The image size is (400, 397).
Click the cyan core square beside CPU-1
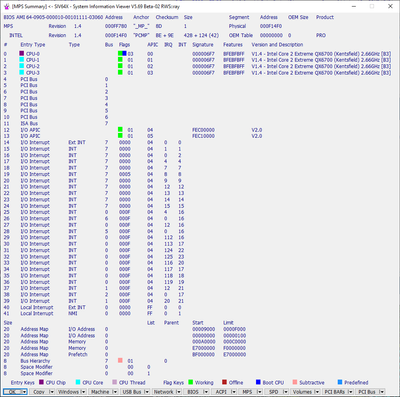(22, 60)
